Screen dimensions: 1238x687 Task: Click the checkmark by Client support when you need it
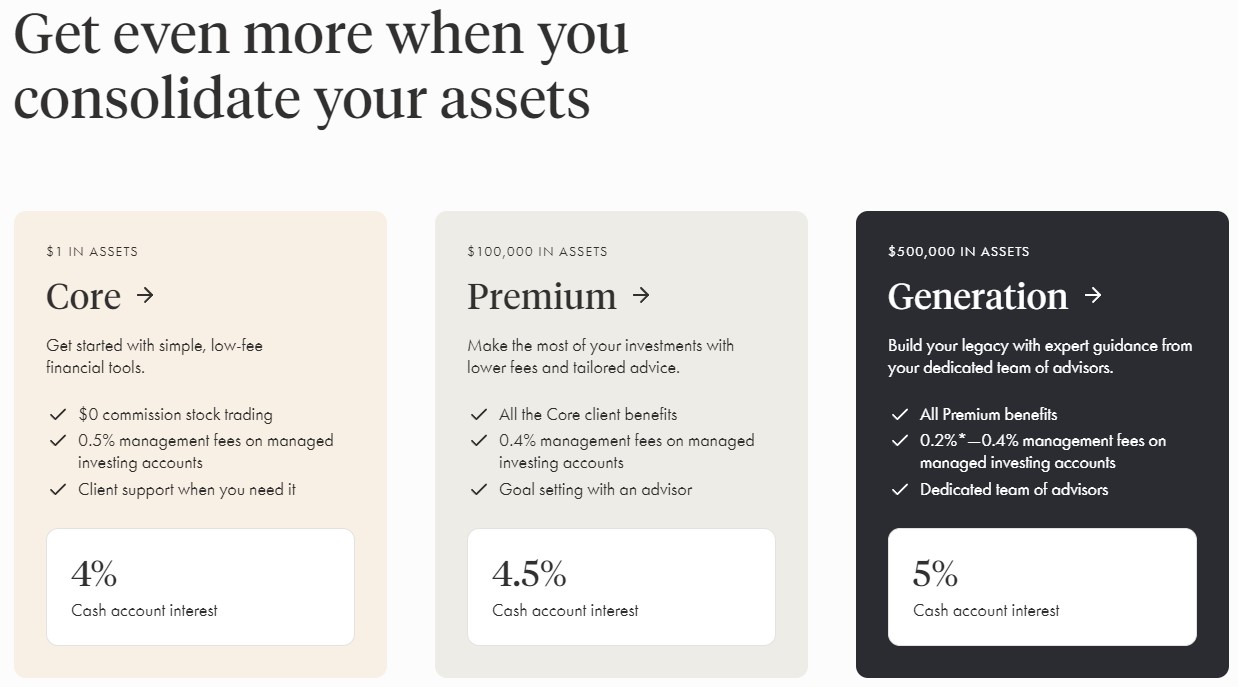point(56,490)
